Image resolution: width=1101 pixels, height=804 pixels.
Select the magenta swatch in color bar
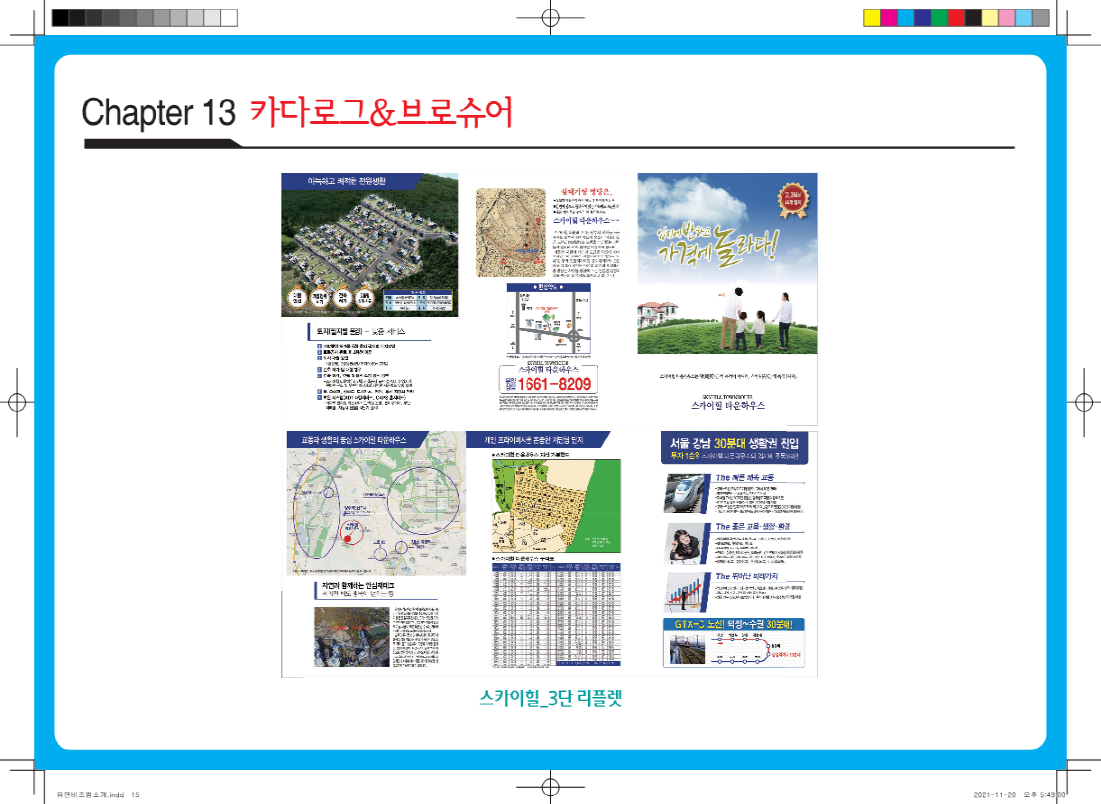point(887,17)
